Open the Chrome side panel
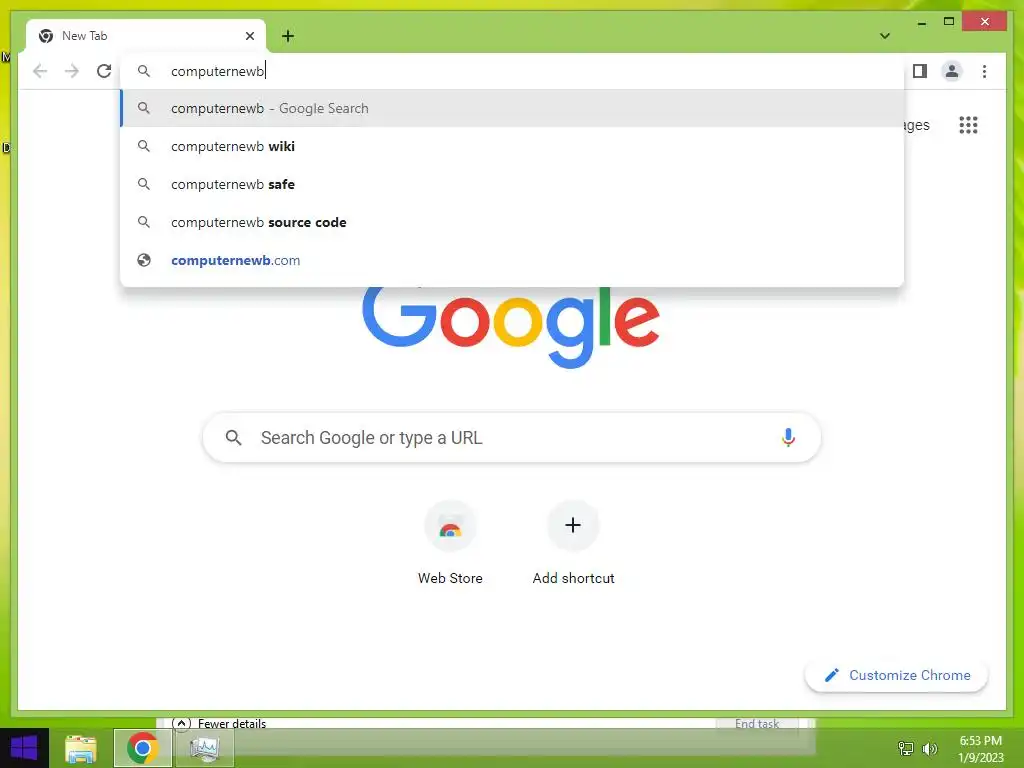 click(920, 71)
